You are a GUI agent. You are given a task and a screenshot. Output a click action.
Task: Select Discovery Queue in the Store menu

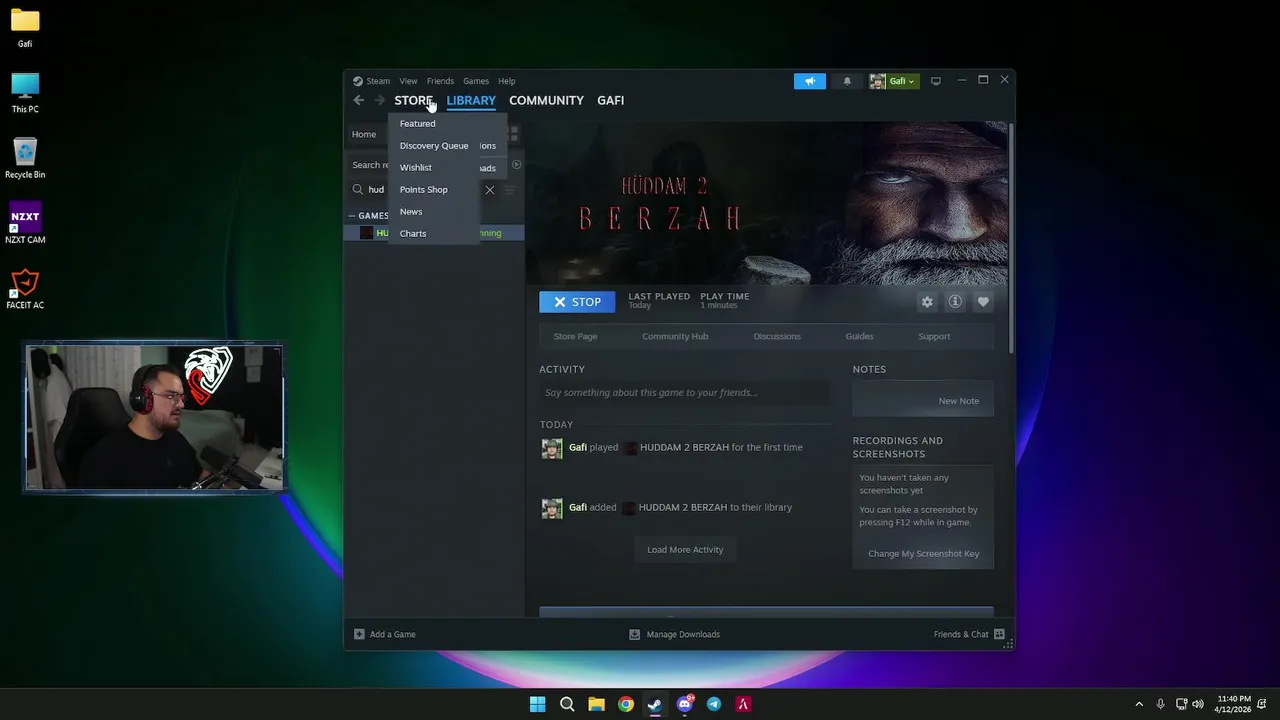[x=434, y=146]
